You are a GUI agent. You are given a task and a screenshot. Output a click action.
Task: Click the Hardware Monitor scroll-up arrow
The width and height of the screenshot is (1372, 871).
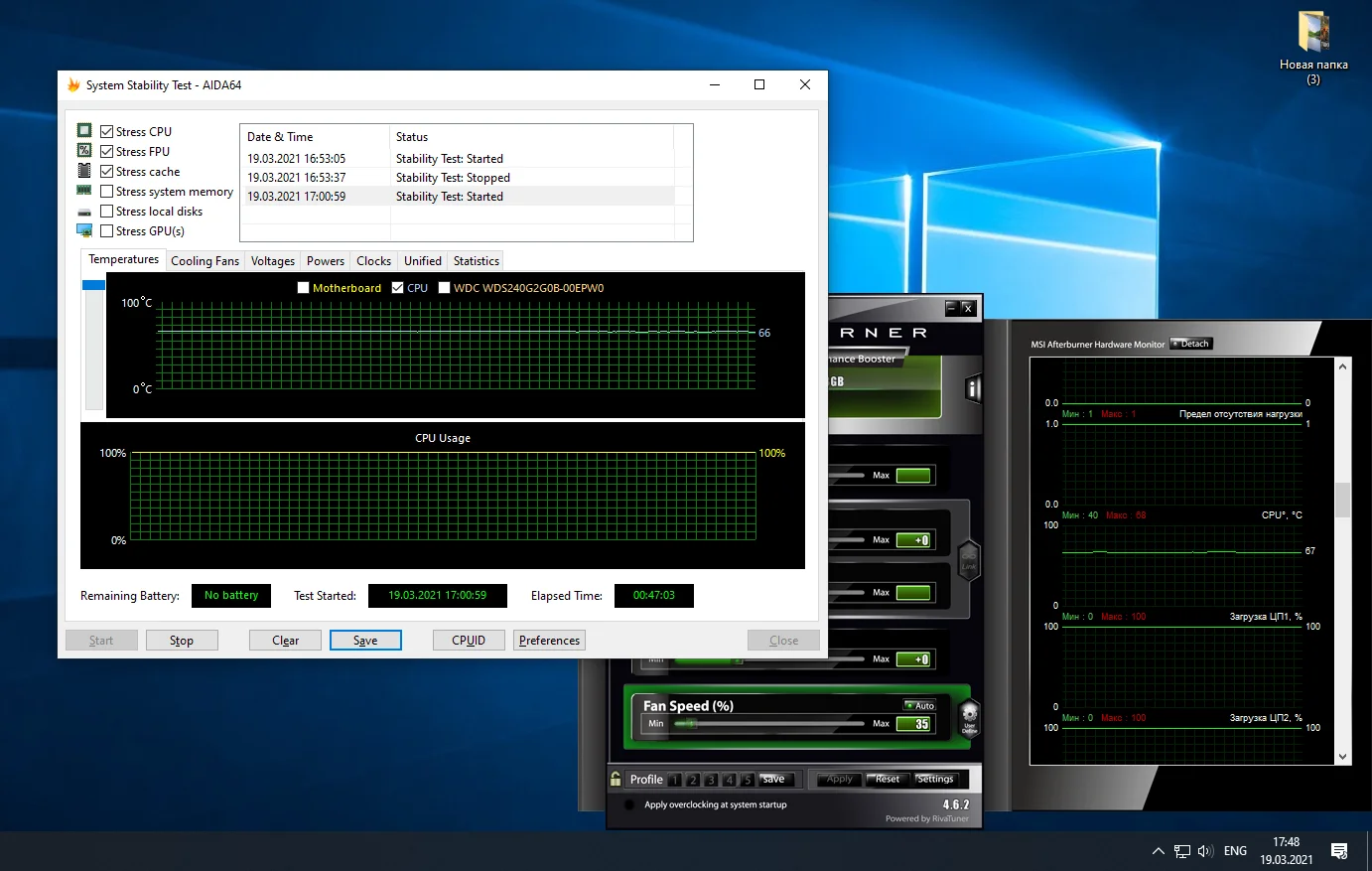click(x=1343, y=366)
